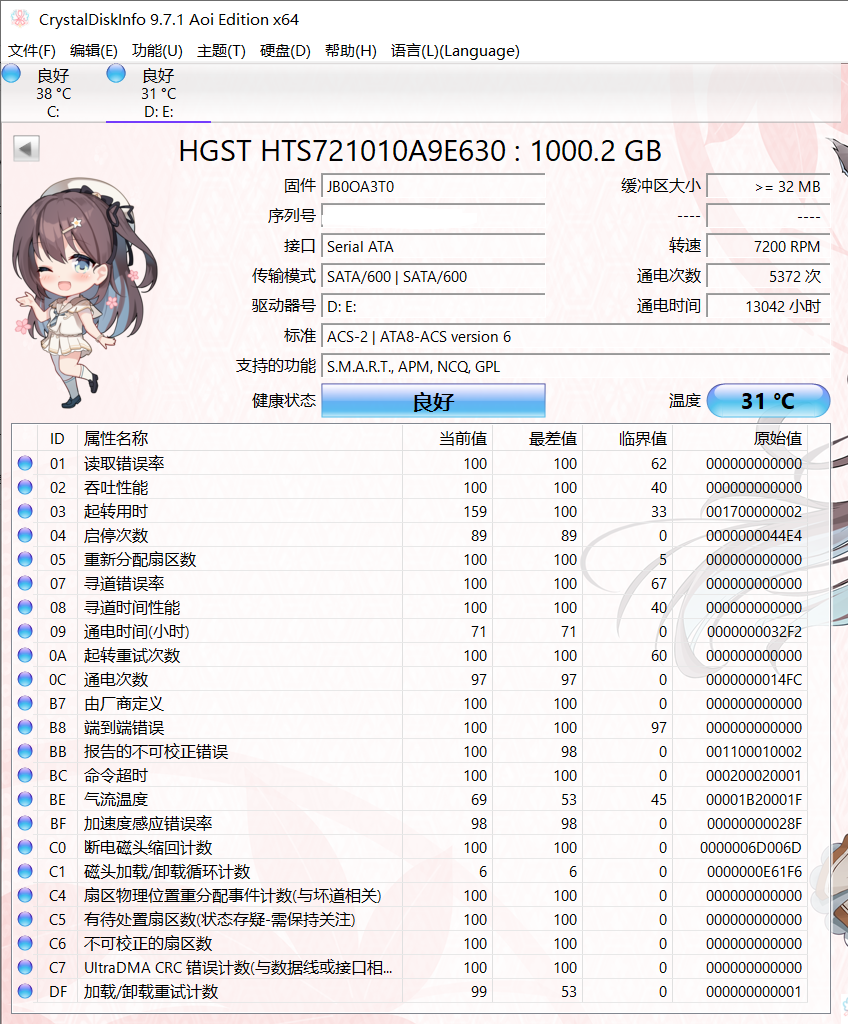848x1024 pixels.
Task: Click the blue status orb for drive C:
Action: pyautogui.click(x=11, y=74)
